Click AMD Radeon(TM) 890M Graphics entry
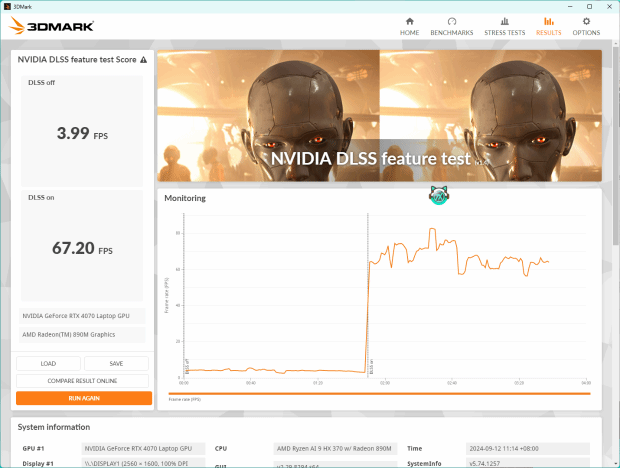The image size is (620, 468). 82,334
